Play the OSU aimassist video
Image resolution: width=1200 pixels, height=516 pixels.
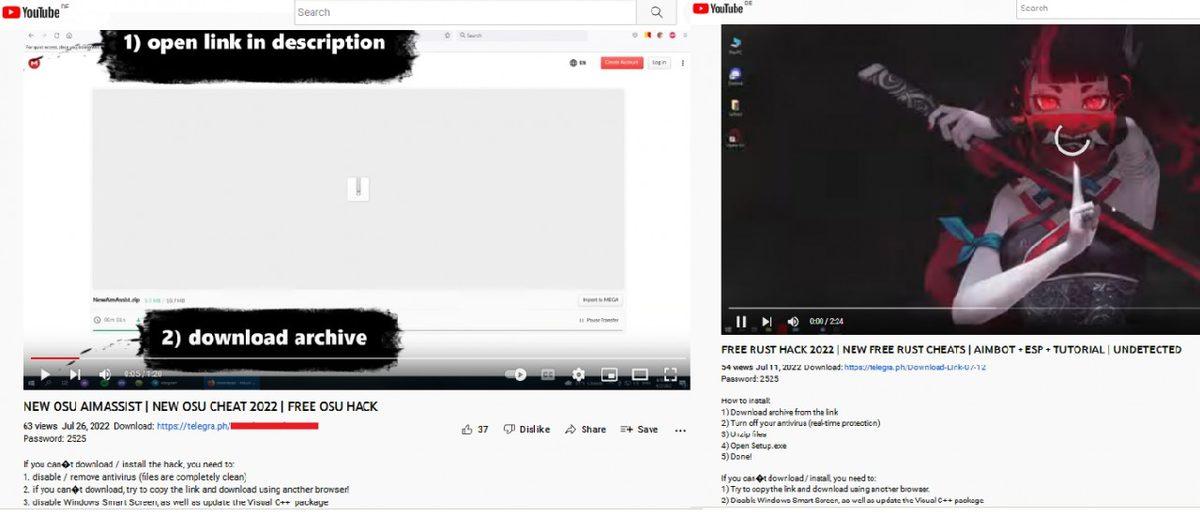(x=44, y=374)
